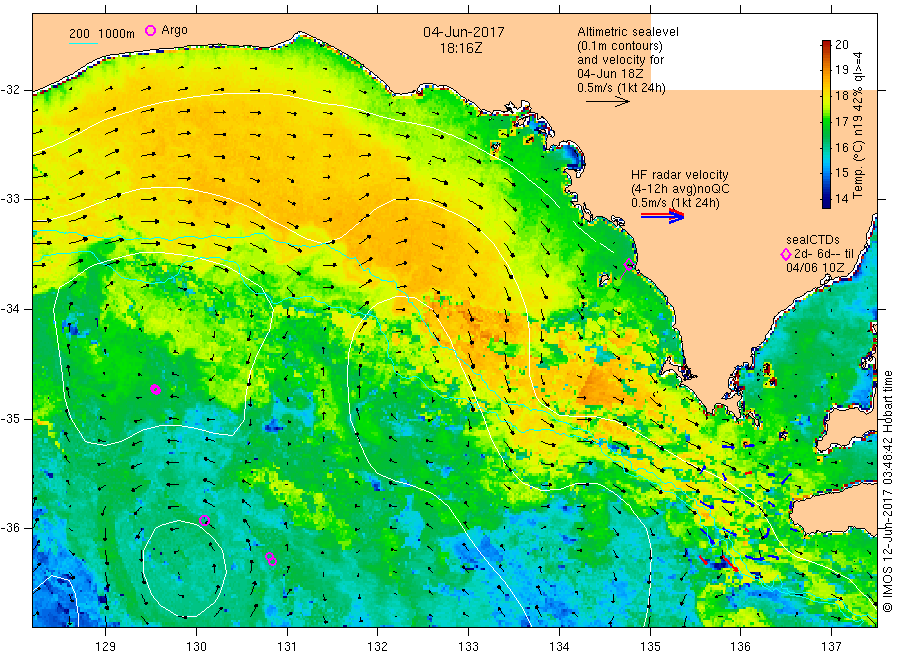Click the '18:16Z' time text
The height and width of the screenshot is (660, 900).
click(x=461, y=48)
